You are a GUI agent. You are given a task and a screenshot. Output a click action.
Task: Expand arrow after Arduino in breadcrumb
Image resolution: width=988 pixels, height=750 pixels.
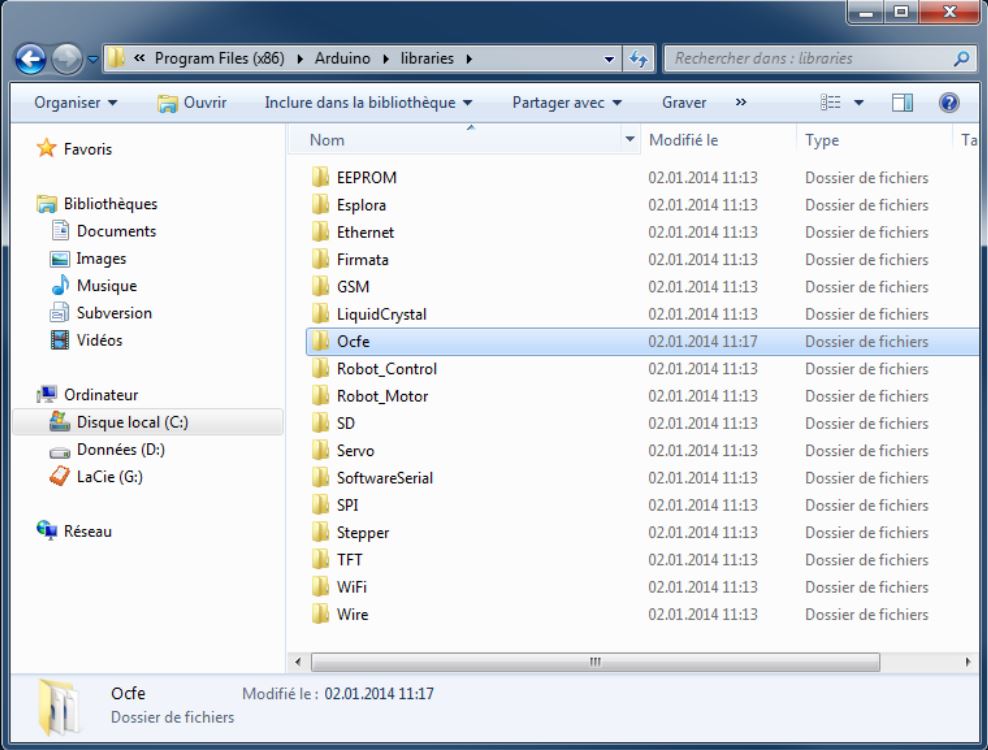pyautogui.click(x=386, y=59)
